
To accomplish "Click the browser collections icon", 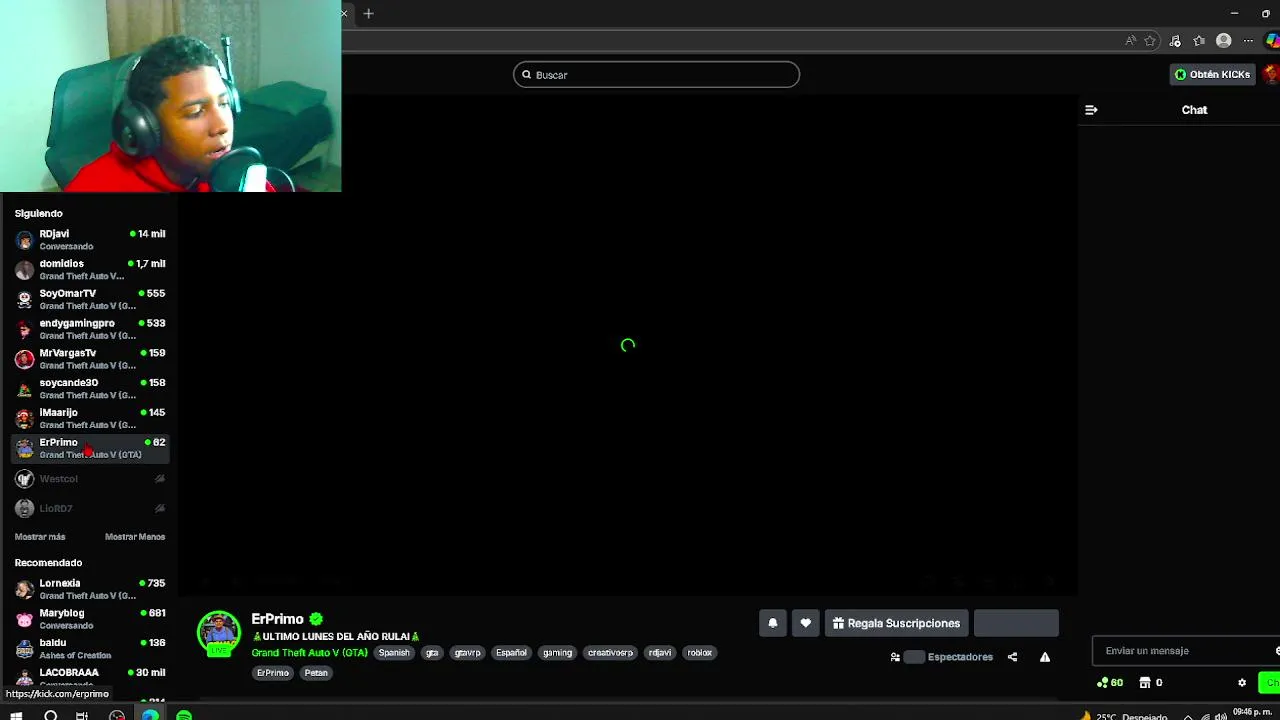I will click(1199, 41).
